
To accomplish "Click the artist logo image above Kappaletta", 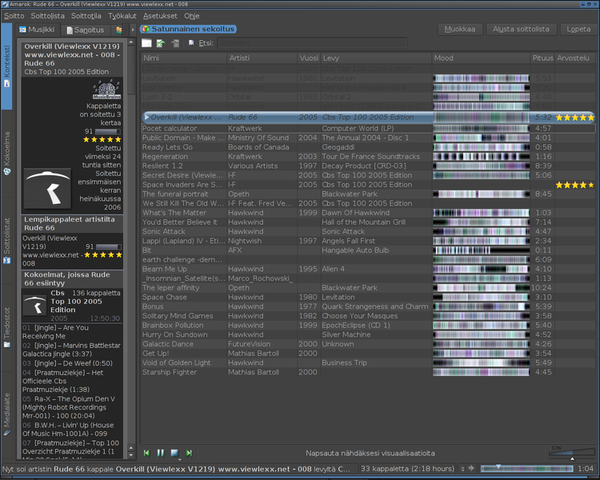I will tap(107, 90).
